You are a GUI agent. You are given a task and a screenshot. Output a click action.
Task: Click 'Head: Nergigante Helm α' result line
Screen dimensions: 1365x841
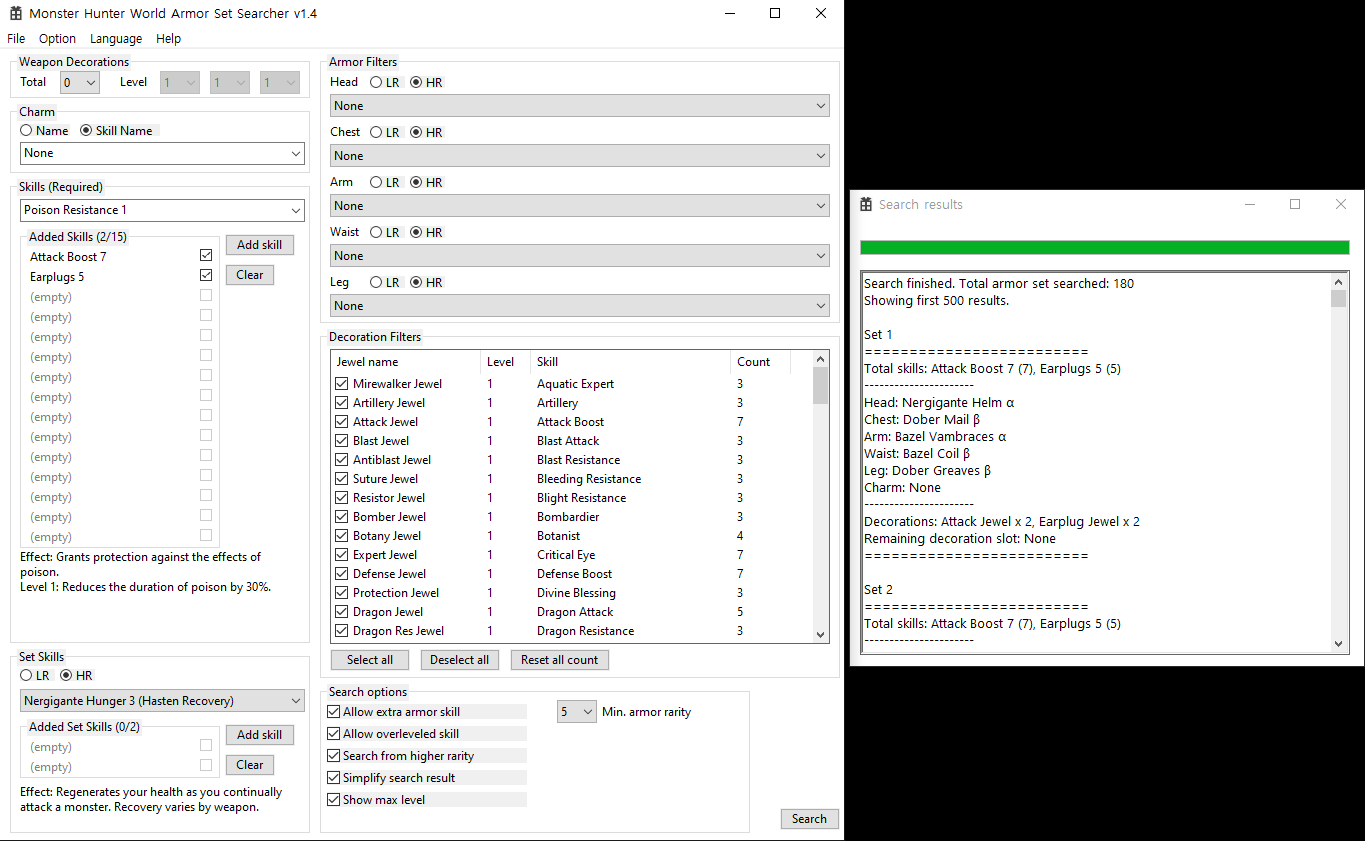(939, 402)
